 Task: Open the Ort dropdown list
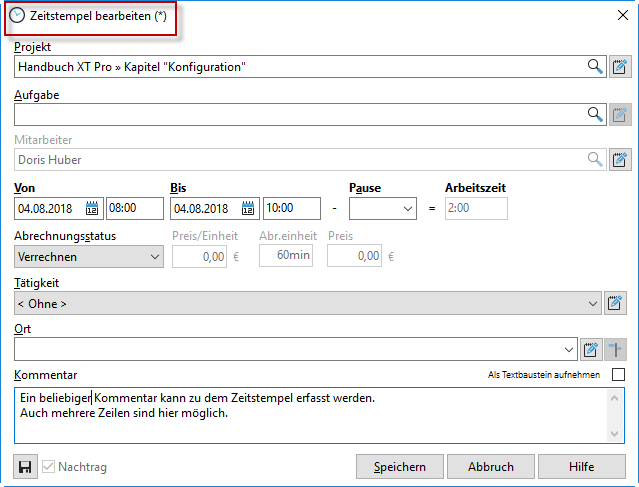pos(569,349)
